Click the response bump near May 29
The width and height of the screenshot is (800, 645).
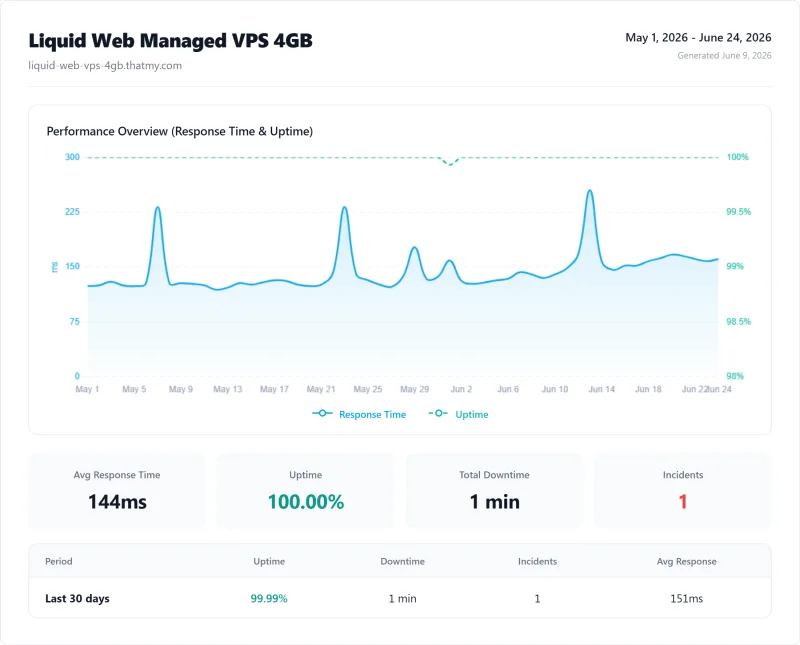[x=414, y=247]
